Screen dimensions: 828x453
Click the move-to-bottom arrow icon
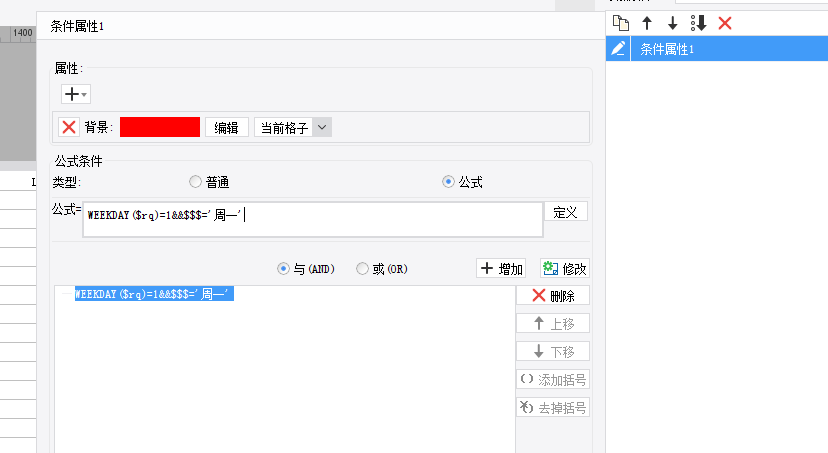click(699, 23)
